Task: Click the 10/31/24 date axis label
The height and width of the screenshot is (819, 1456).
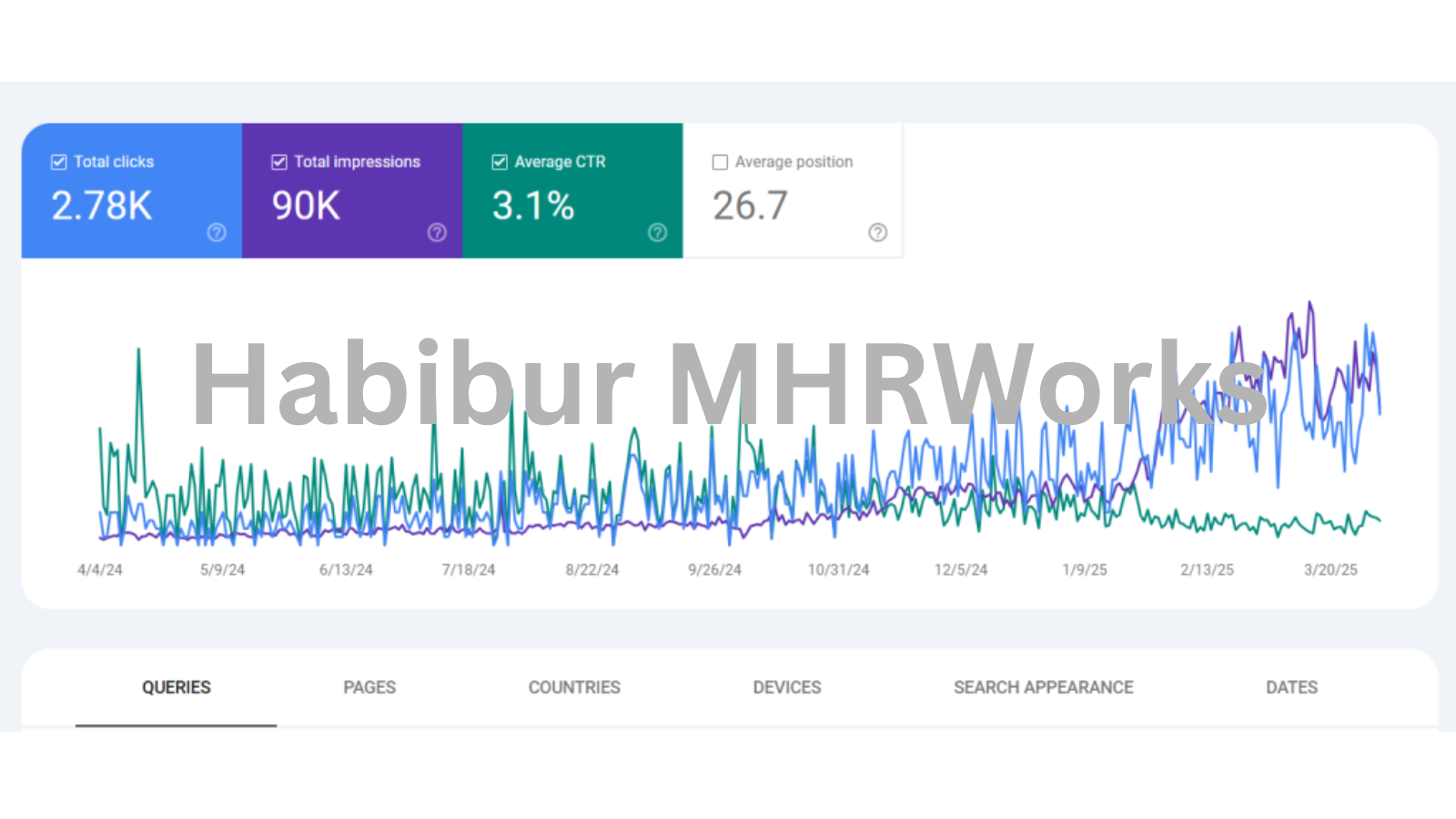Action: [838, 570]
